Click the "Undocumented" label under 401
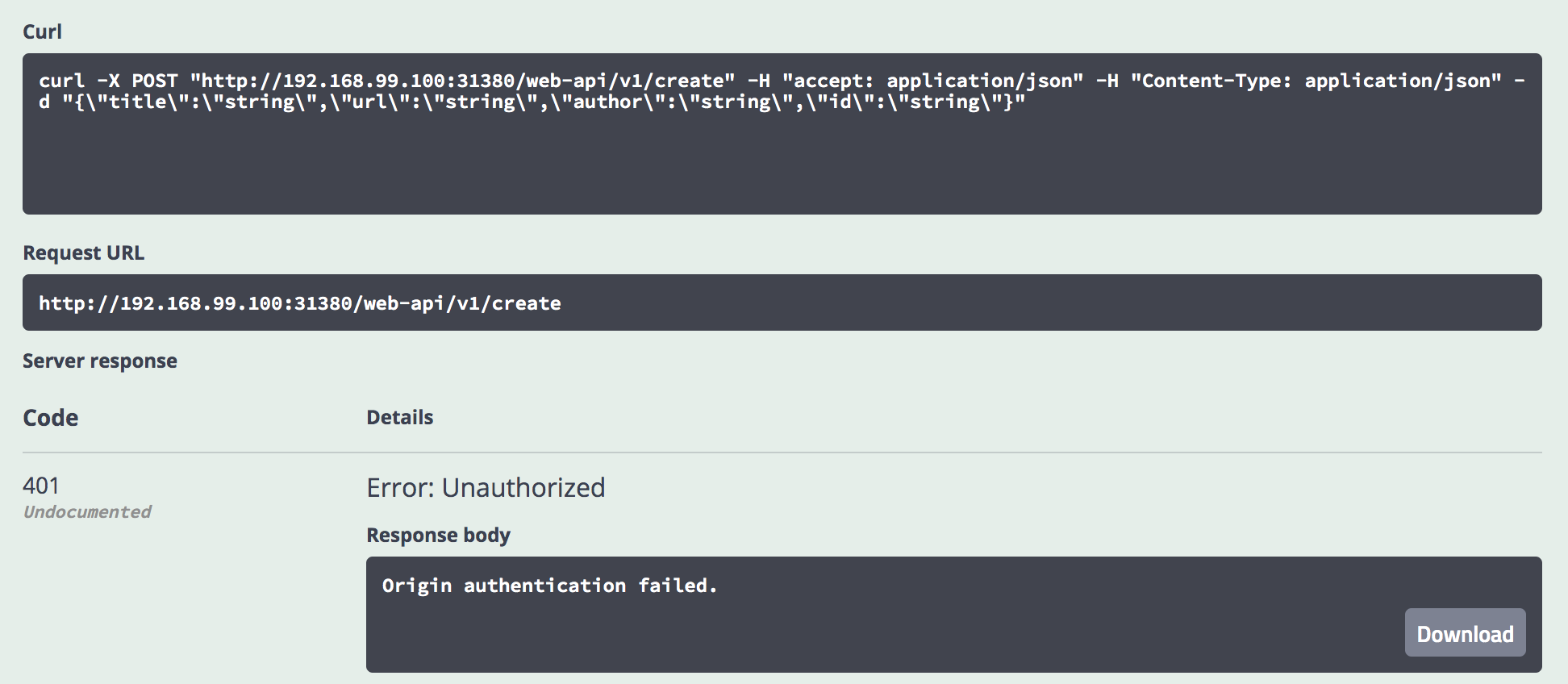This screenshot has height=684, width=1568. 87,512
